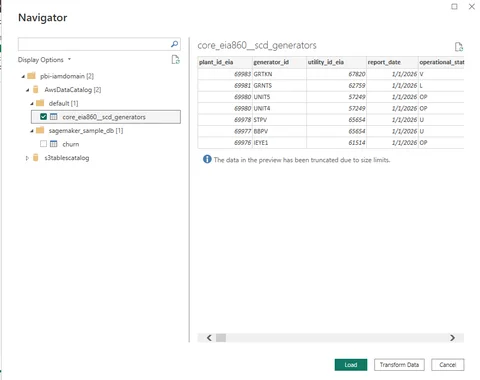Click the Load button
The image size is (480, 380).
pos(351,365)
